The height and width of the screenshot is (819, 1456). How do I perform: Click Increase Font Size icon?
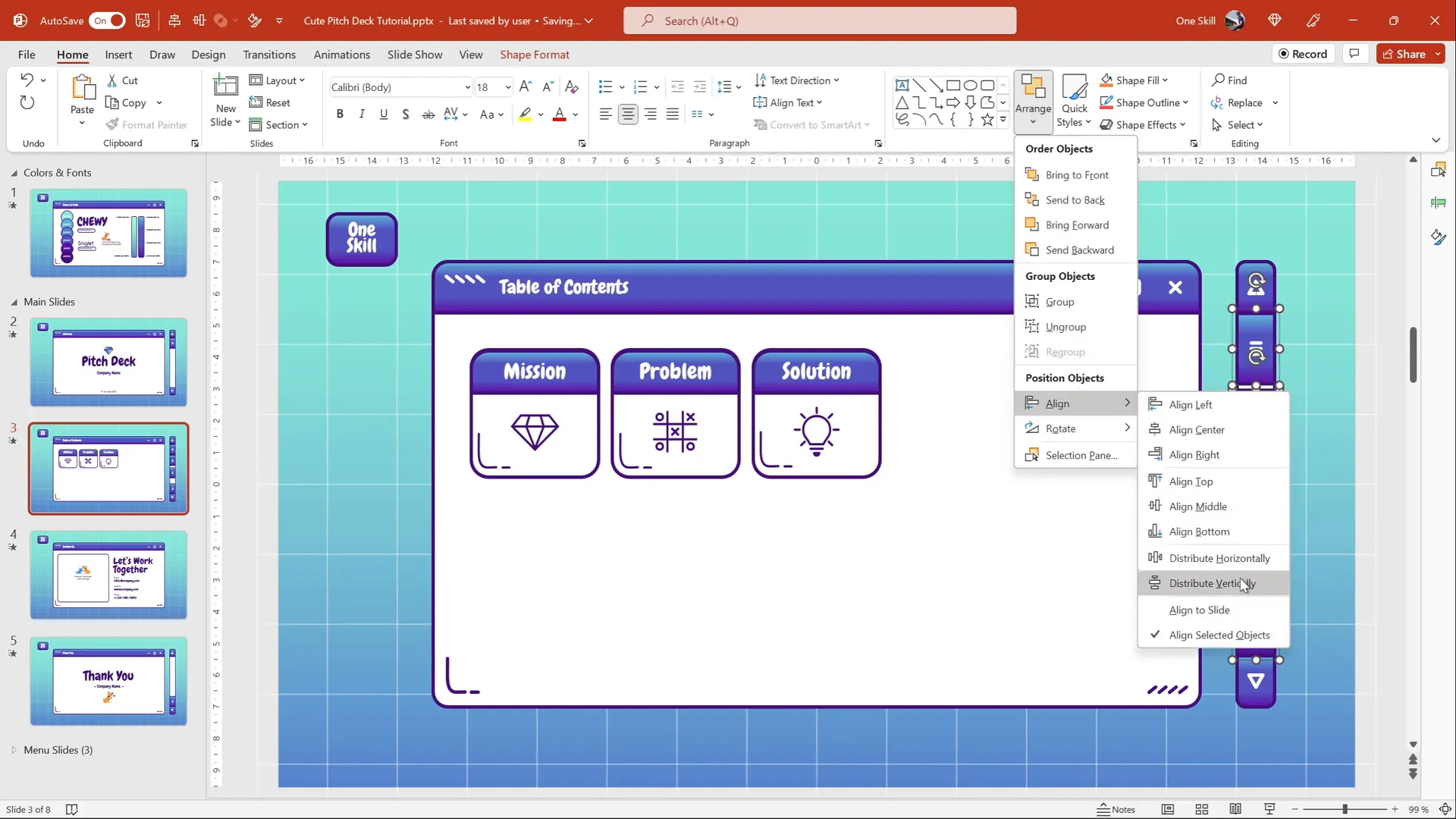(x=525, y=87)
